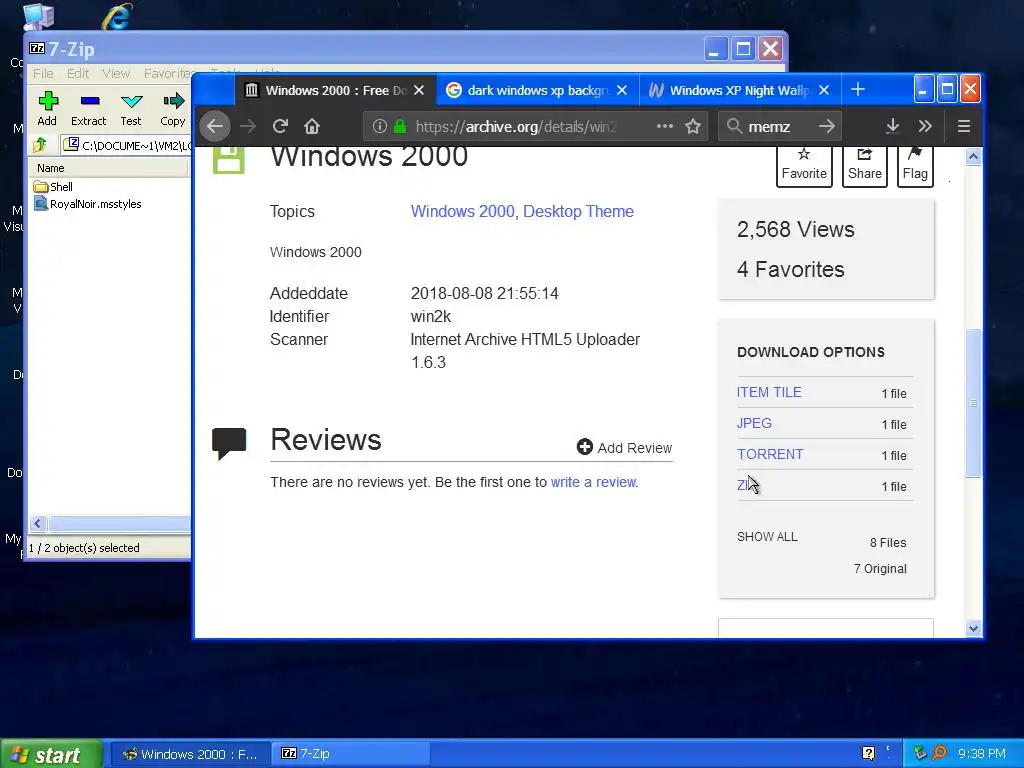This screenshot has width=1024, height=768.
Task: Close the Windows XP Night Wallpaper tab
Action: (x=824, y=90)
